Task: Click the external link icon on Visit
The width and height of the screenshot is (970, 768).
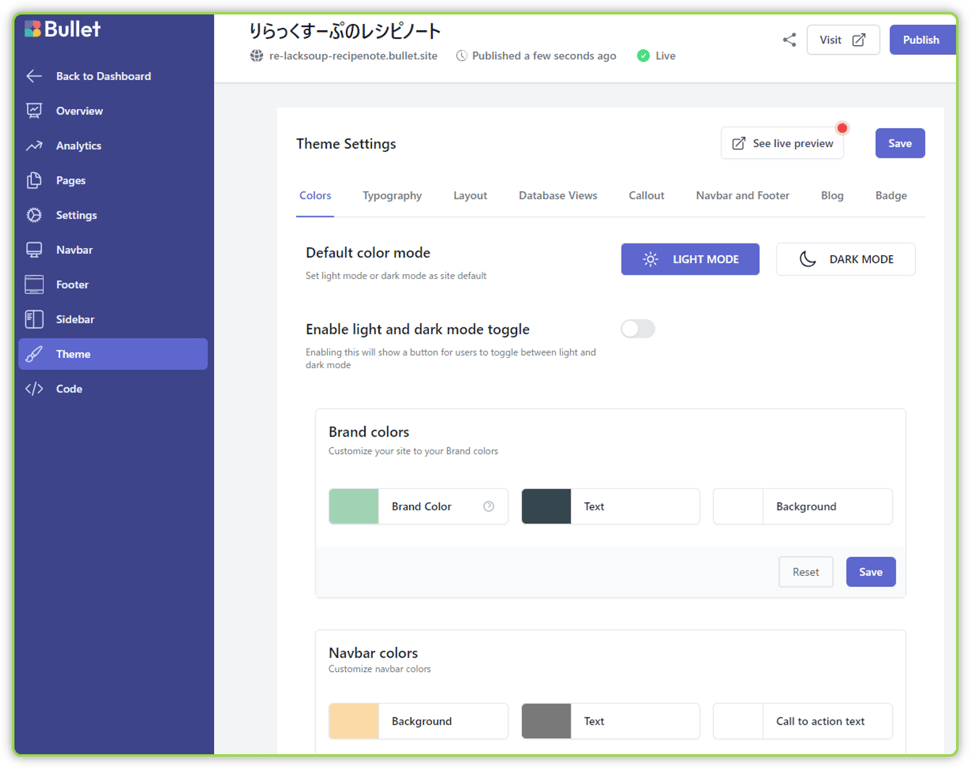Action: click(859, 40)
